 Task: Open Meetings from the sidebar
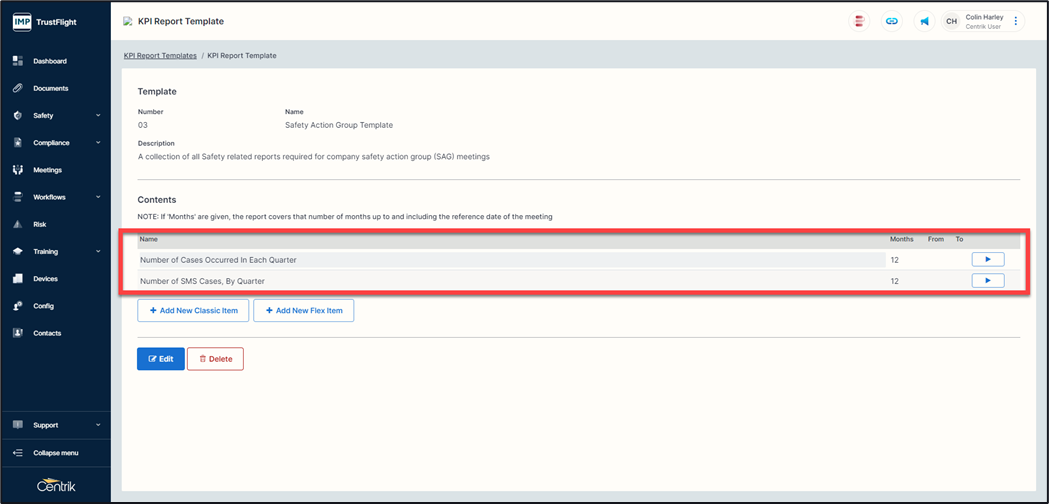coord(47,170)
